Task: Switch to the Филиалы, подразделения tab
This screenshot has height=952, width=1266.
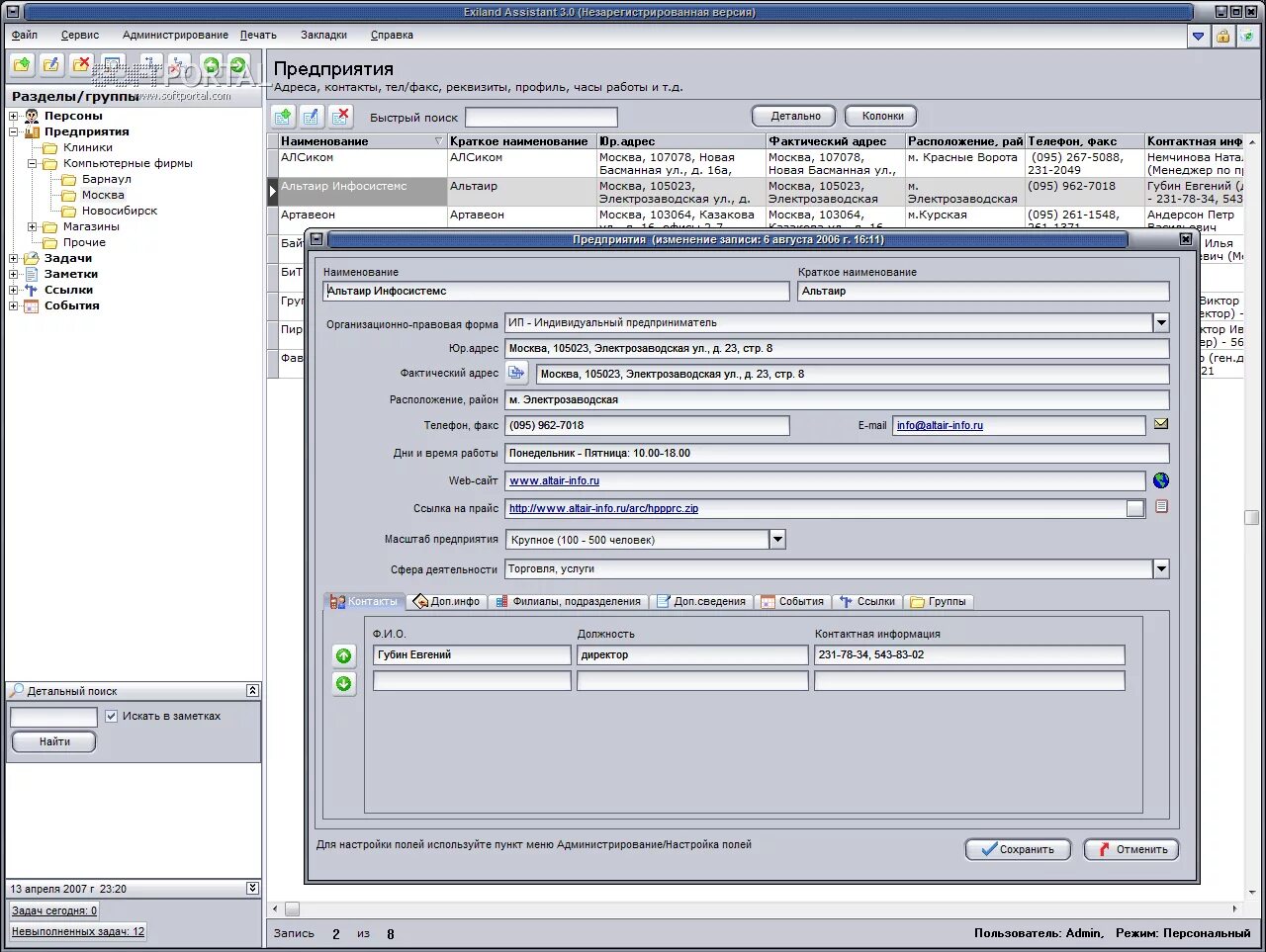Action: (x=570, y=601)
